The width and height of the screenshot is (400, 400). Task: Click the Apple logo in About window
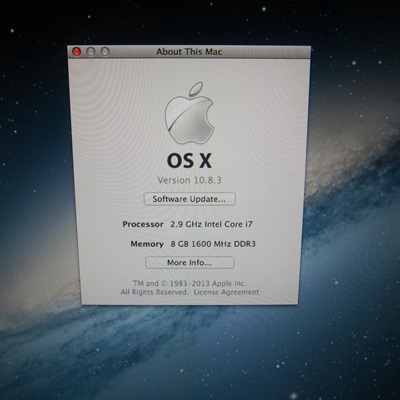point(189,114)
